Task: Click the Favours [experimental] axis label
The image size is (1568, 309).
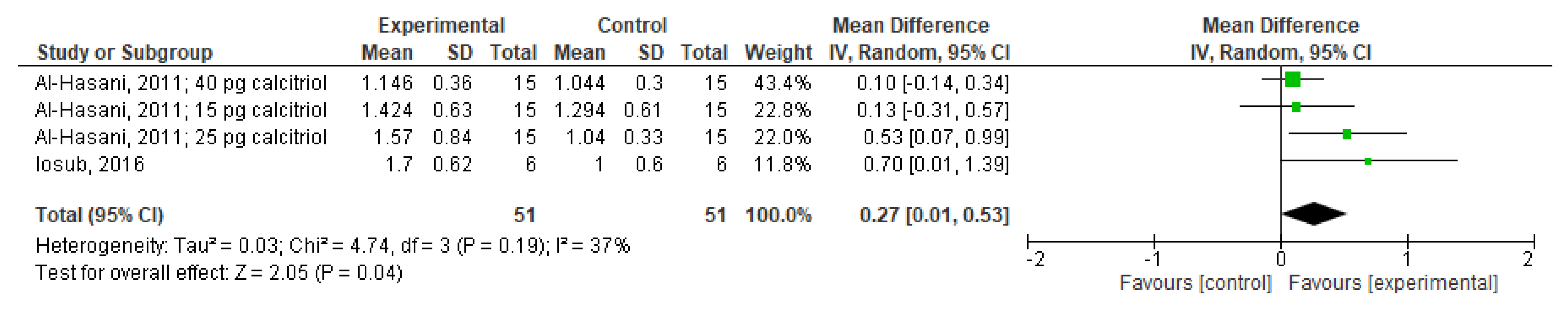Action: 1393,283
